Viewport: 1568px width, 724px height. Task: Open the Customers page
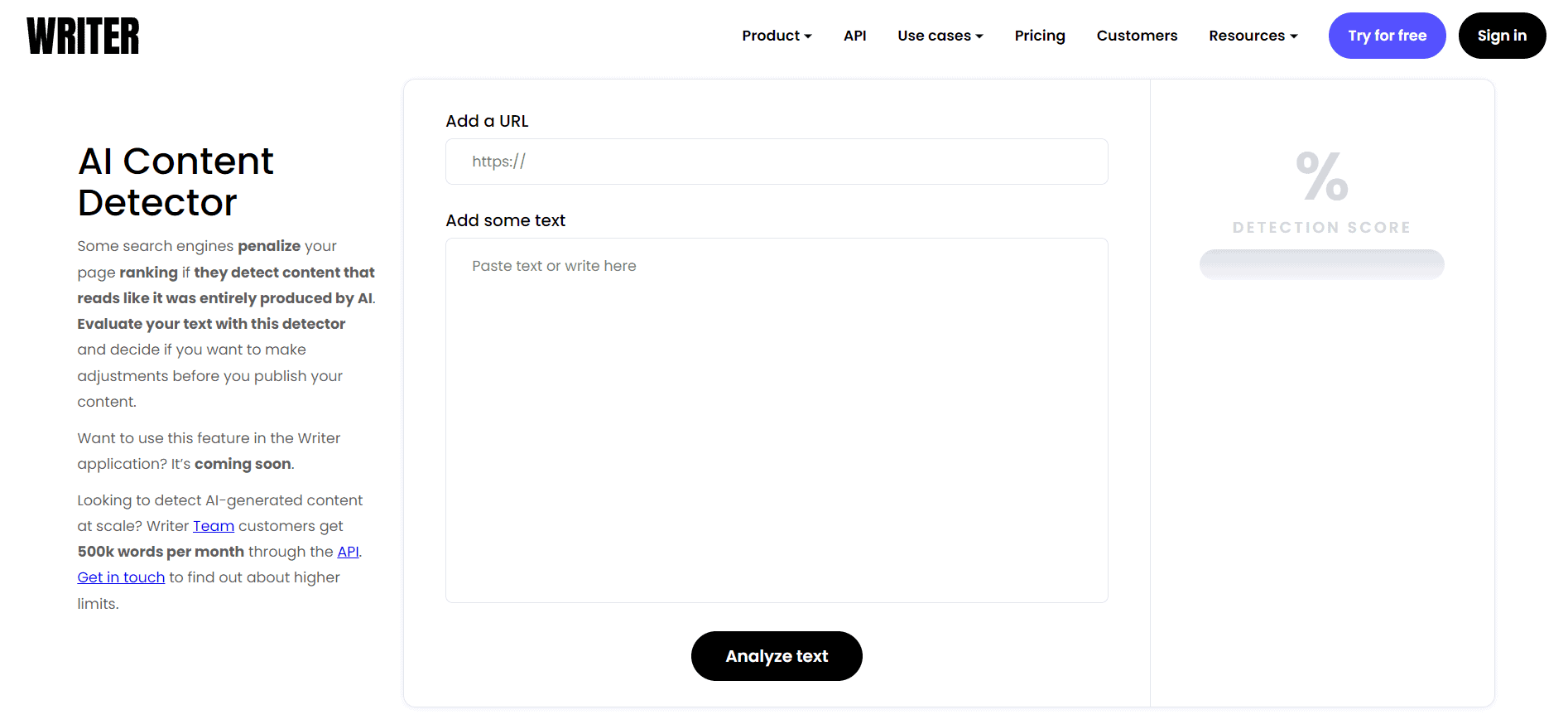pos(1137,36)
